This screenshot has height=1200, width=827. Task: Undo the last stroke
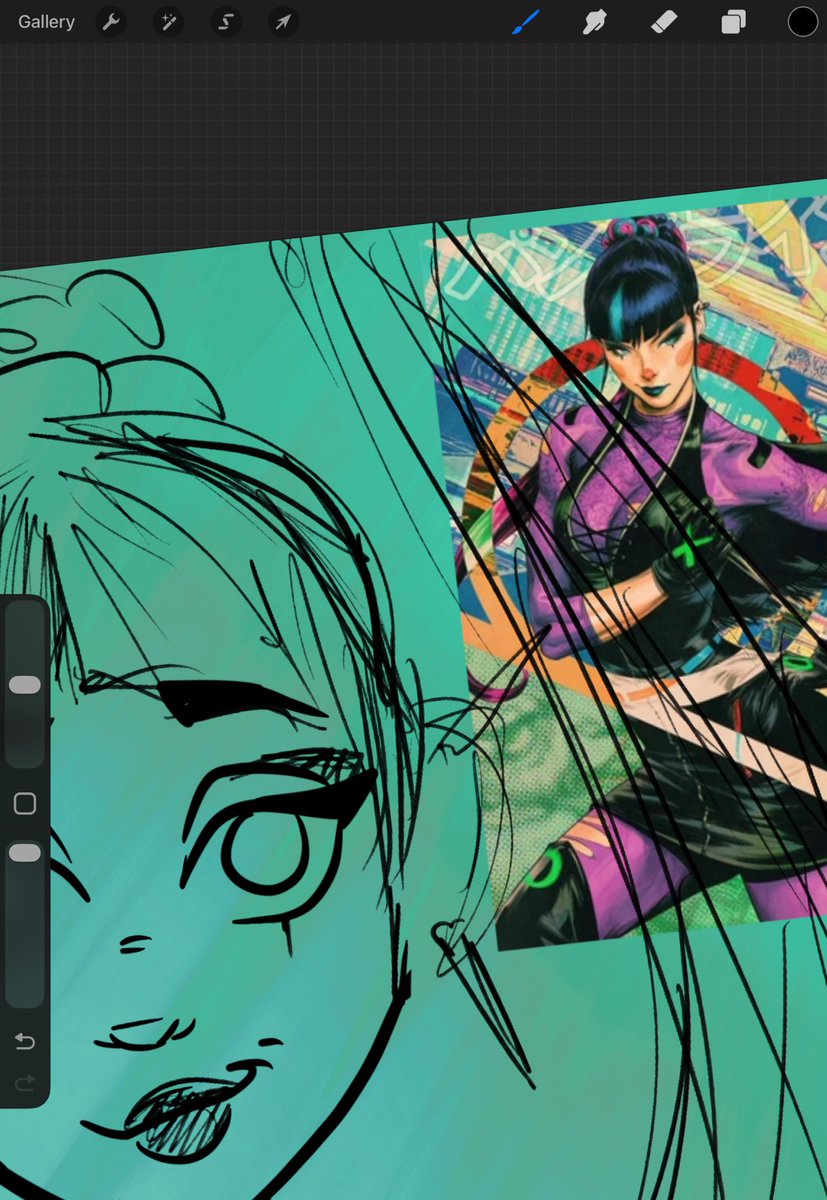pyautogui.click(x=25, y=1042)
